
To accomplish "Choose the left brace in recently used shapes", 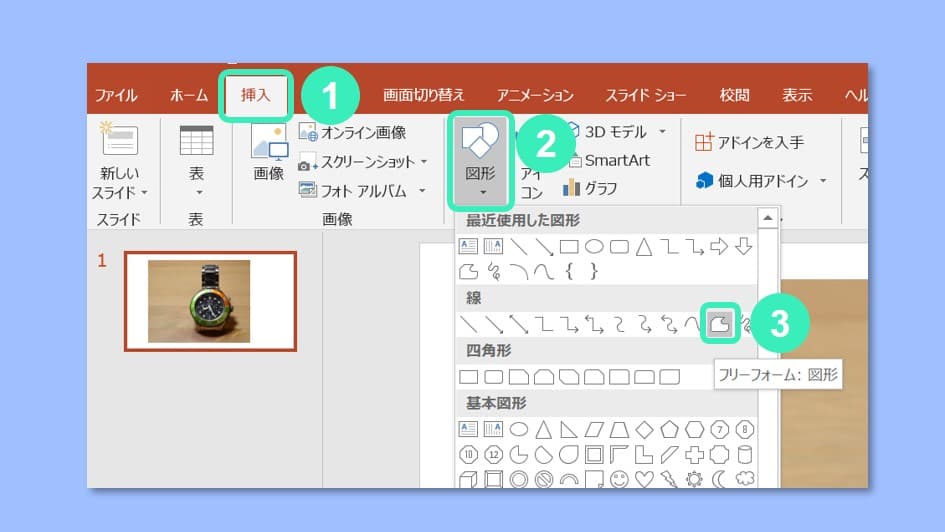I will 569,272.
